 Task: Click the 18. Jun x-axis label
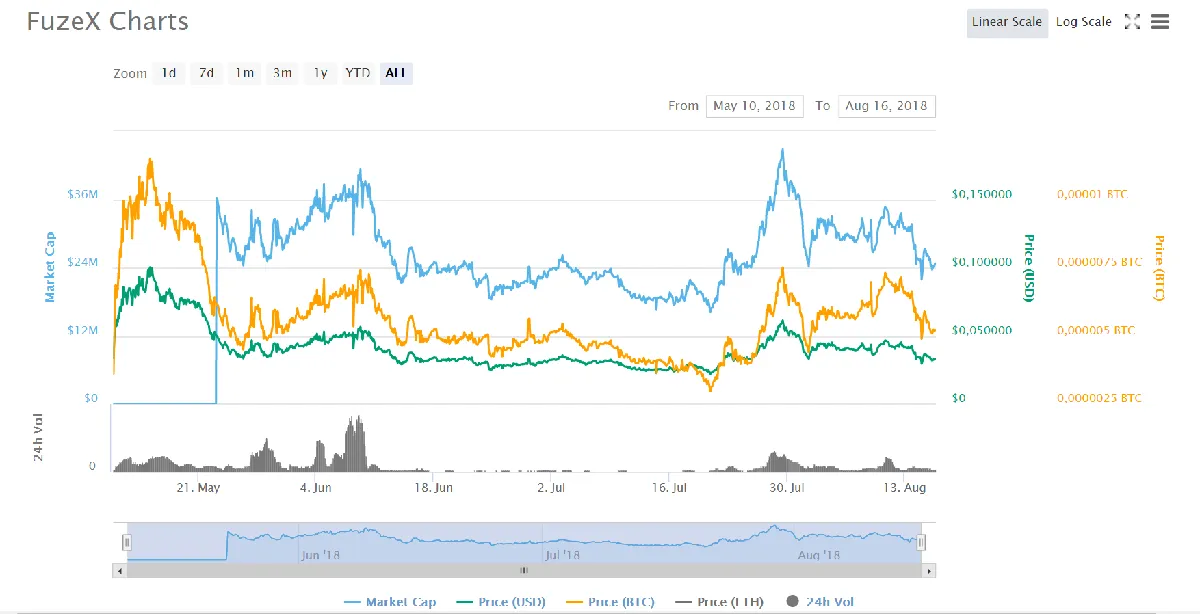click(433, 488)
